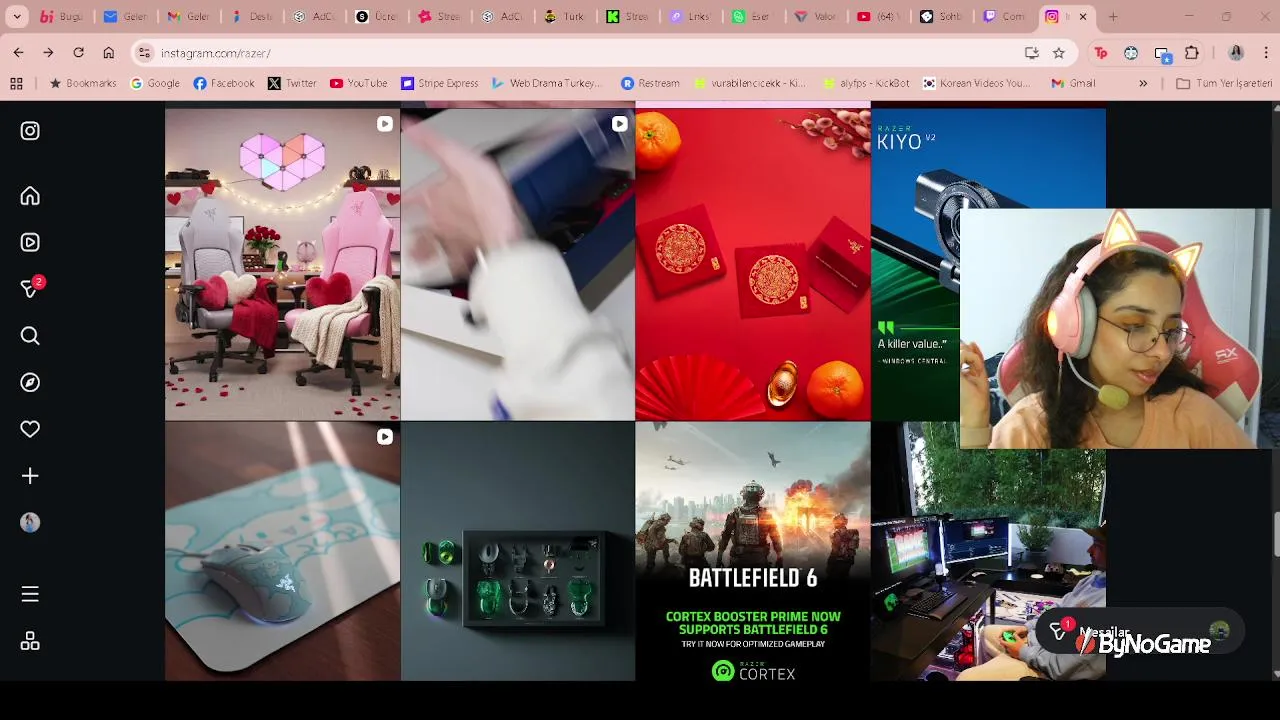Open the alyfps - KickBot bookmark

(x=865, y=84)
